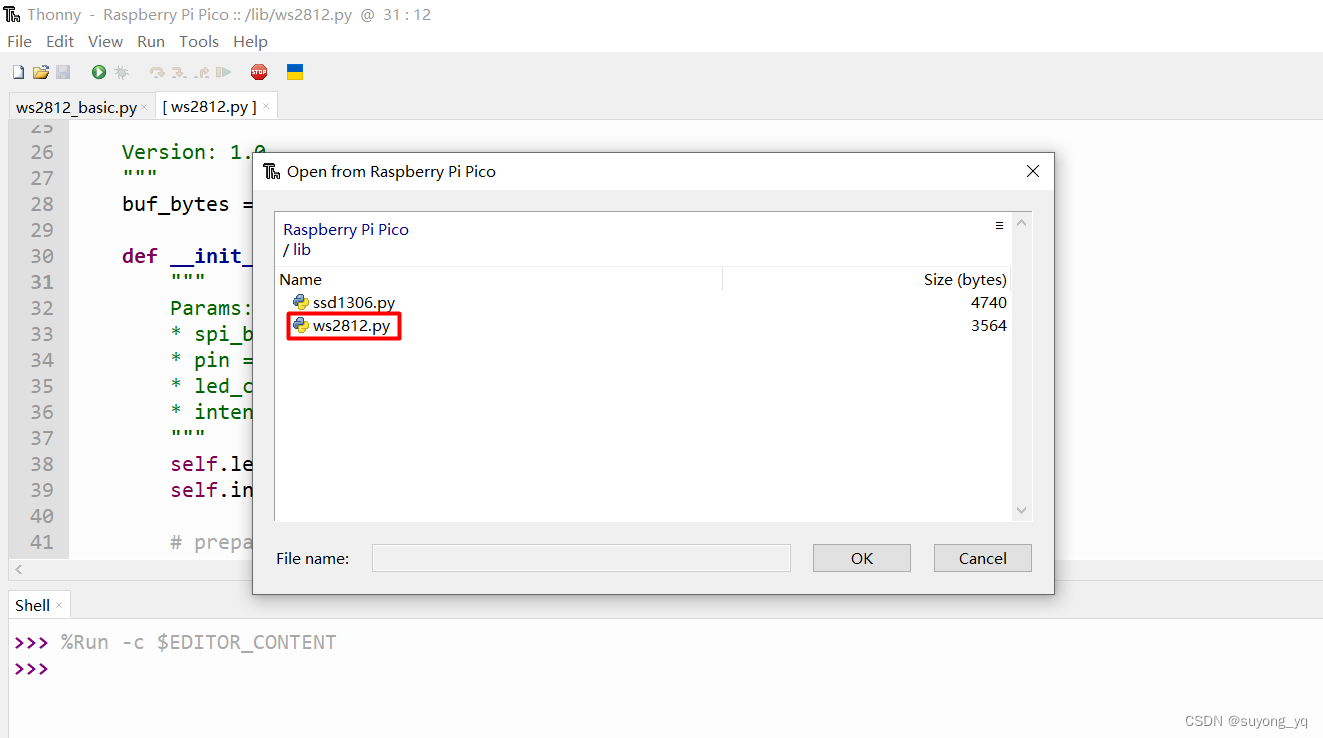Click the empty shell prompt line
This screenshot has width=1323, height=738.
tap(31, 668)
